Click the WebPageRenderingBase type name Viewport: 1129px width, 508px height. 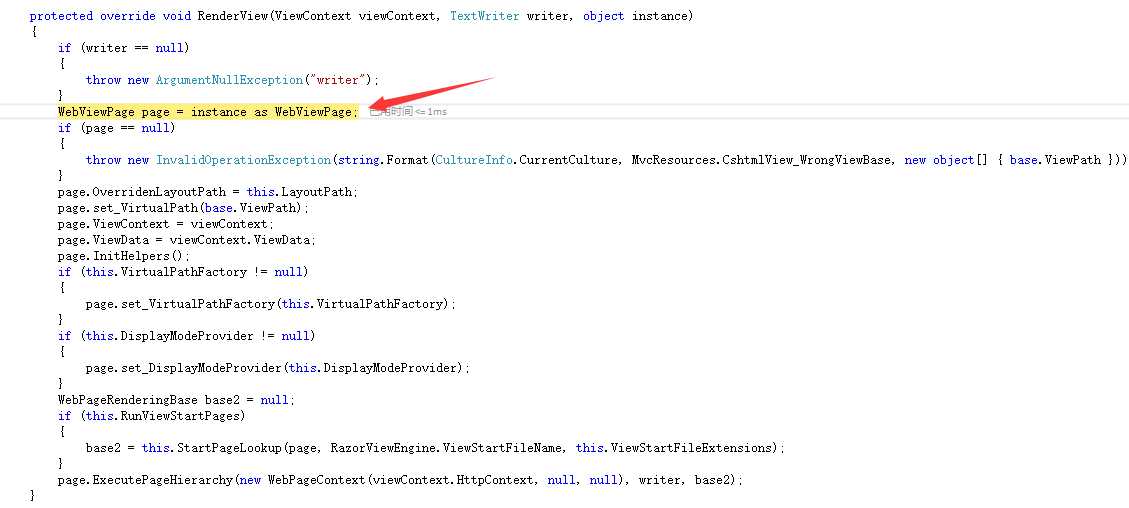[x=127, y=400]
